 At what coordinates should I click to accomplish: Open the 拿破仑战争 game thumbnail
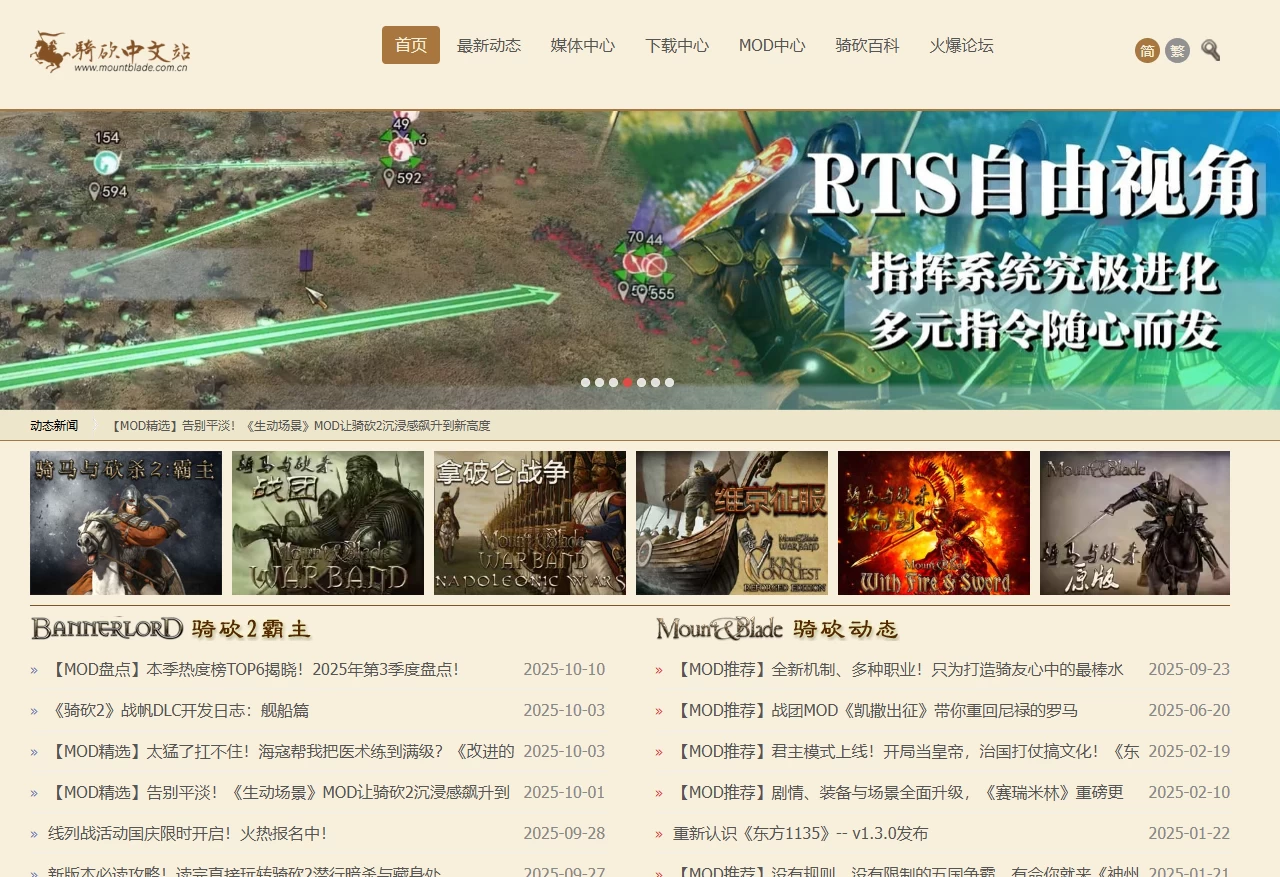(530, 523)
